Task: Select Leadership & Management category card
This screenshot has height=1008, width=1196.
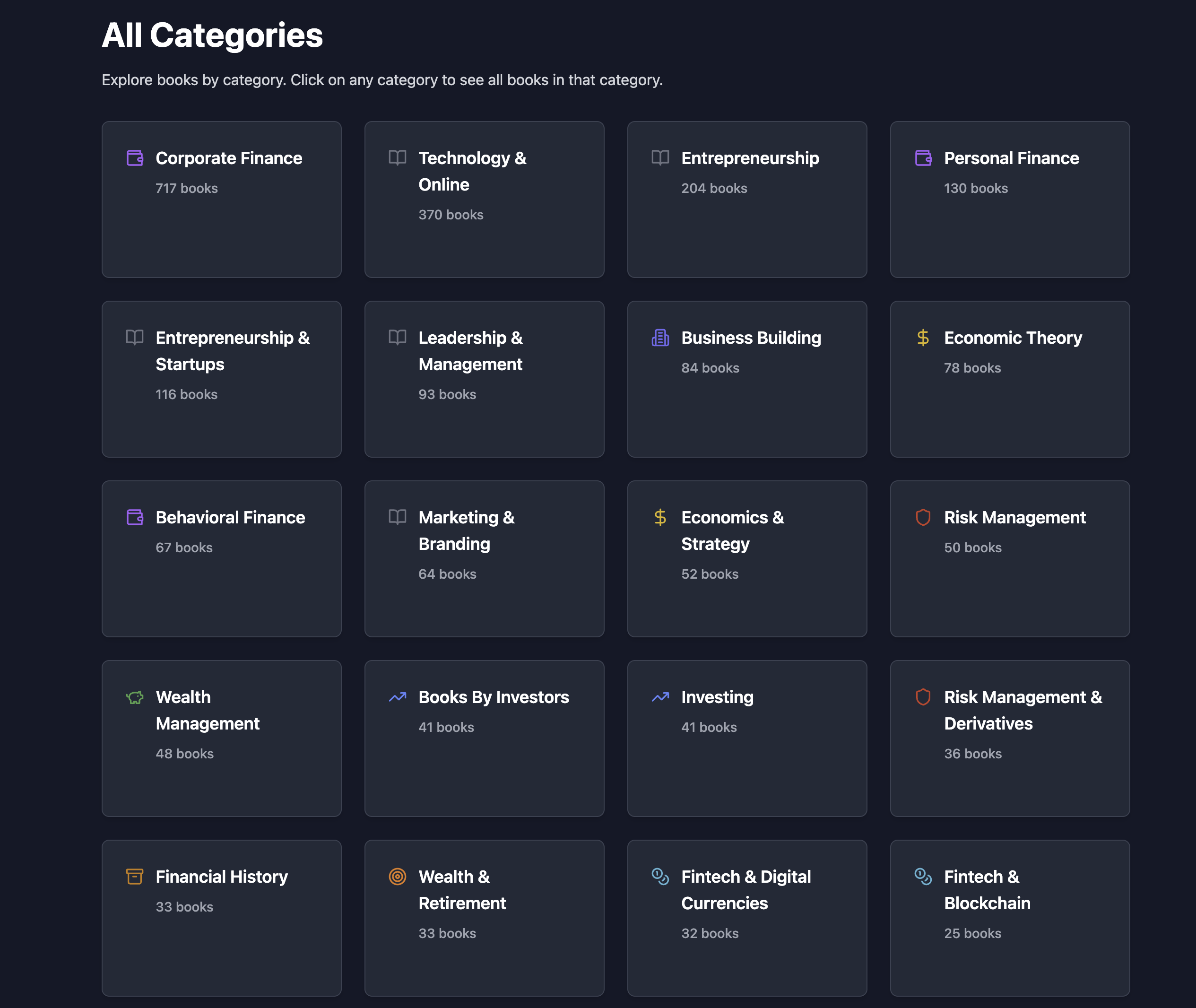Action: 484,379
